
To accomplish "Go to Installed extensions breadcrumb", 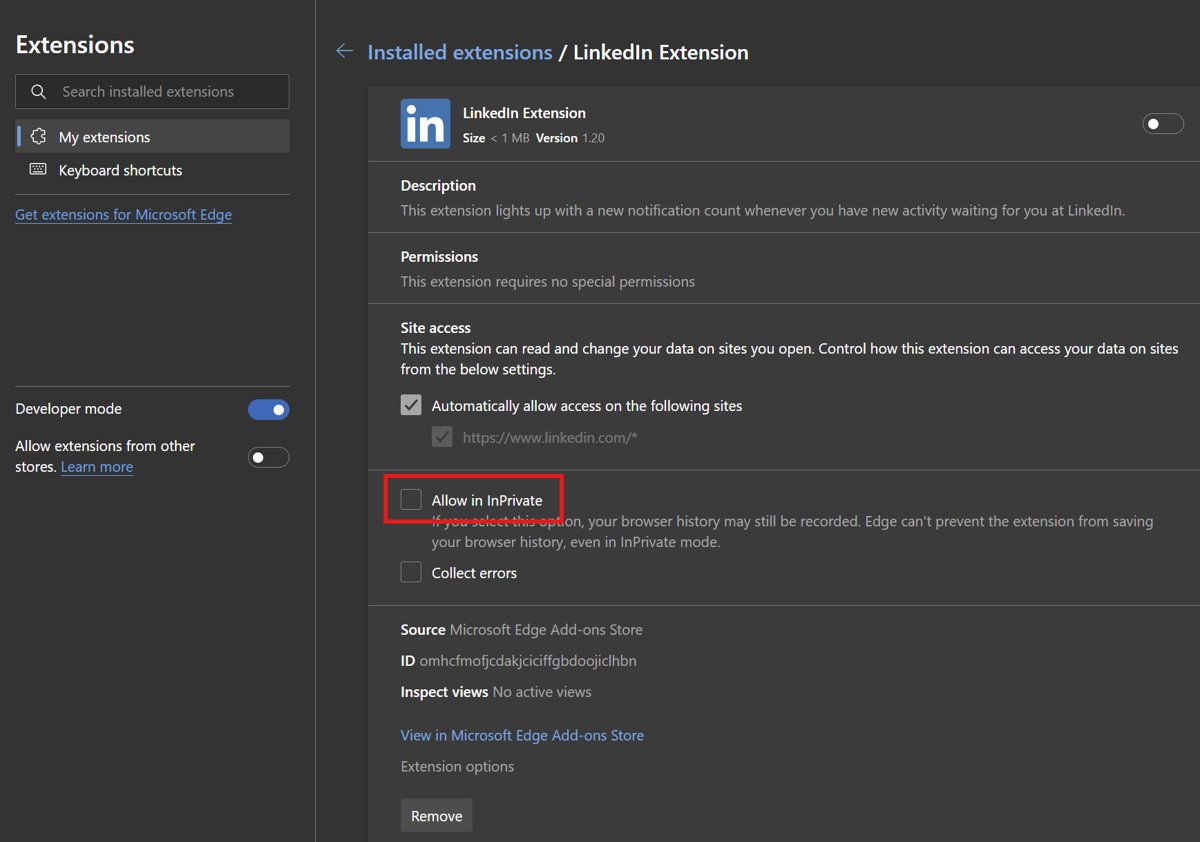I will (460, 52).
